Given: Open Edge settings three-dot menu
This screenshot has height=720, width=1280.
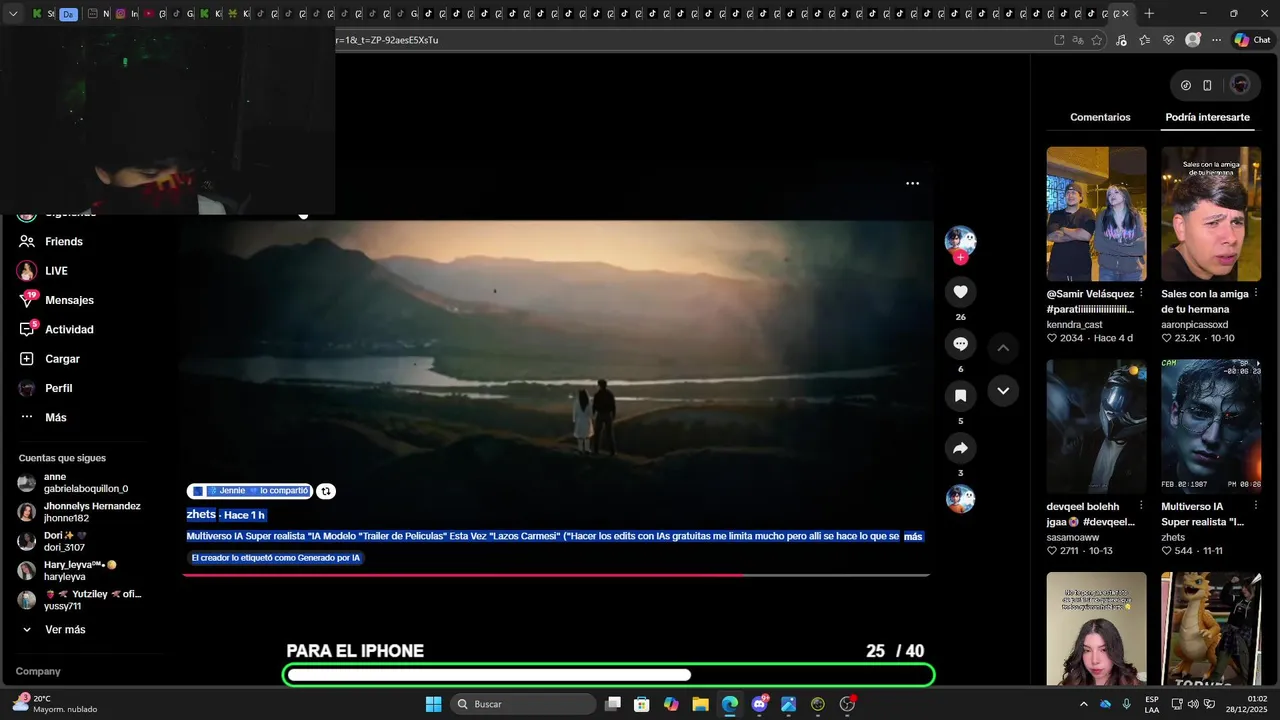Looking at the screenshot, I should (1216, 40).
